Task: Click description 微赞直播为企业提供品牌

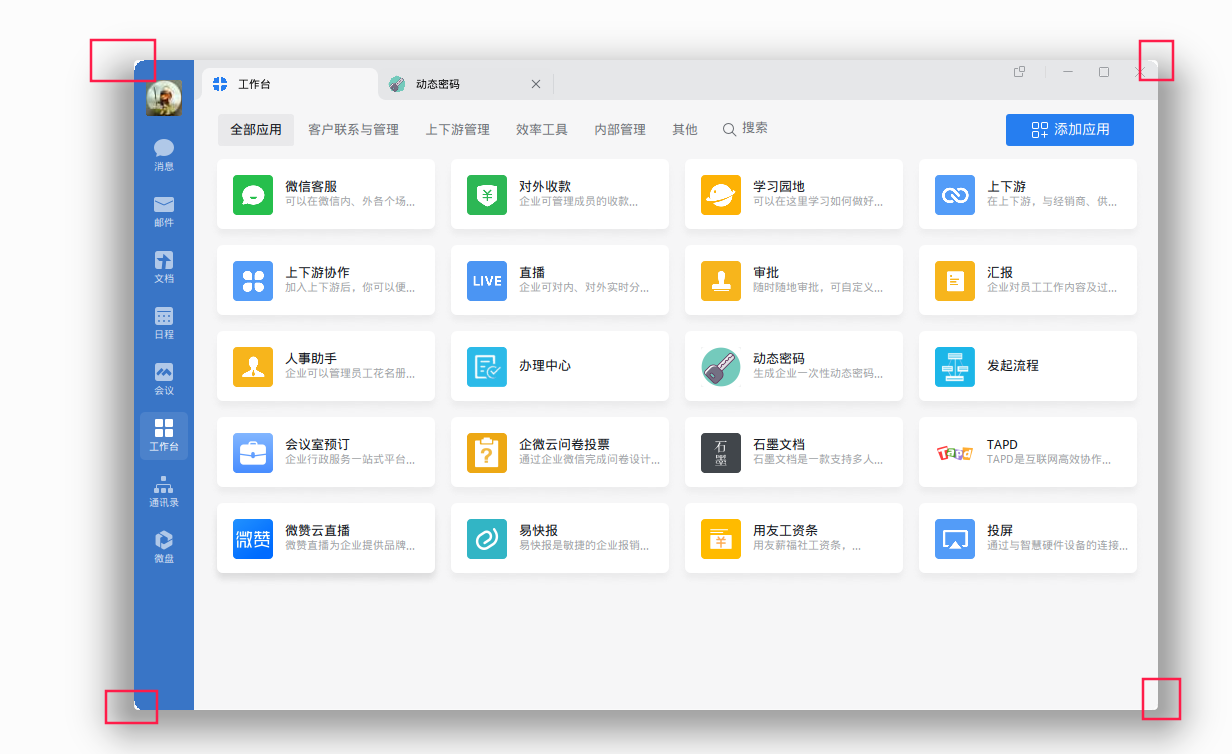Action: coord(350,546)
